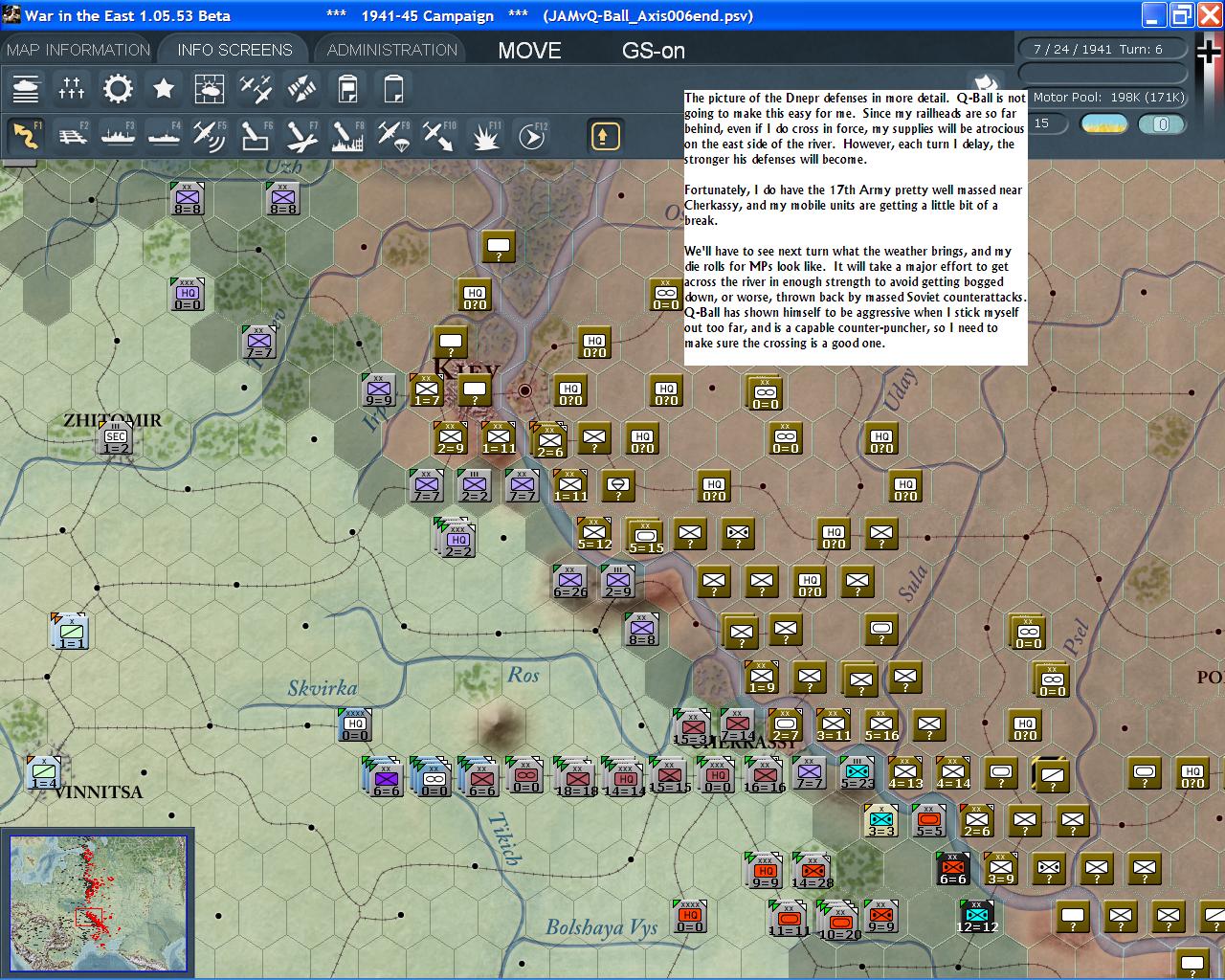Select the F10 air transfer mode icon
The height and width of the screenshot is (980, 1225).
(x=439, y=136)
